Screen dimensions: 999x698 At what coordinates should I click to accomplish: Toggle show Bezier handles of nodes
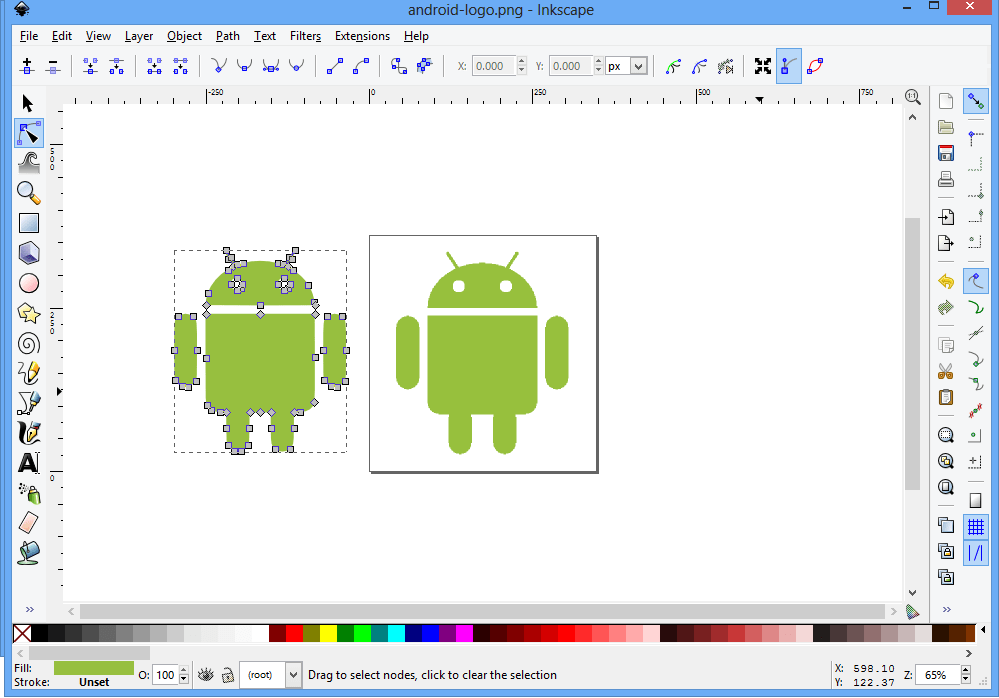789,66
